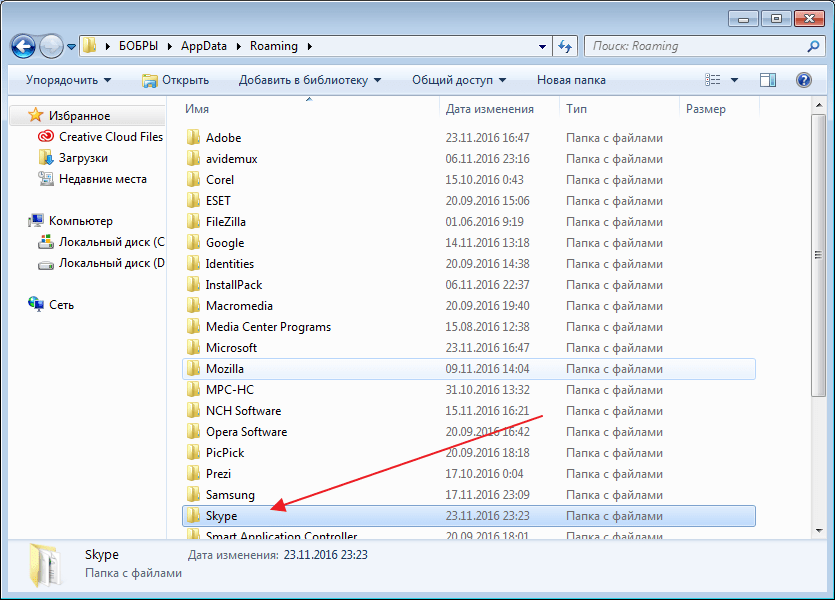The height and width of the screenshot is (600, 835).
Task: Minimize the Explorer window
Action: (x=744, y=19)
